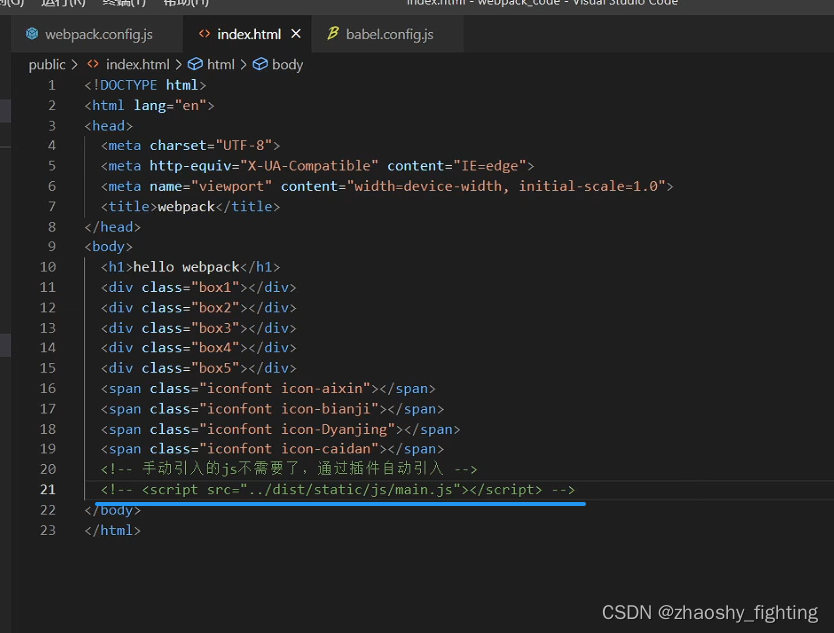The height and width of the screenshot is (633, 834).
Task: Expand breadcrumb chevron after index.html
Action: pyautogui.click(x=178, y=64)
